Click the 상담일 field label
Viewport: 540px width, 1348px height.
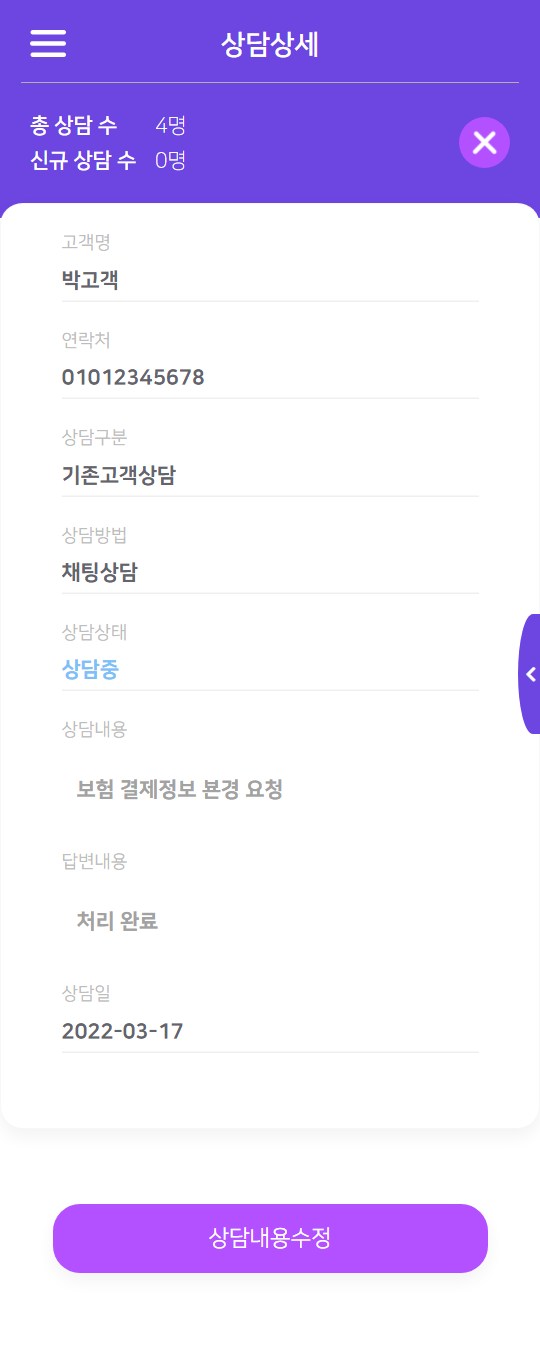pyautogui.click(x=86, y=993)
